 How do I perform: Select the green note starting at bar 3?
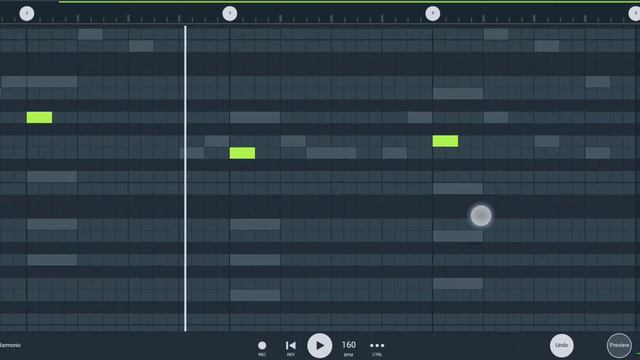[x=242, y=153]
